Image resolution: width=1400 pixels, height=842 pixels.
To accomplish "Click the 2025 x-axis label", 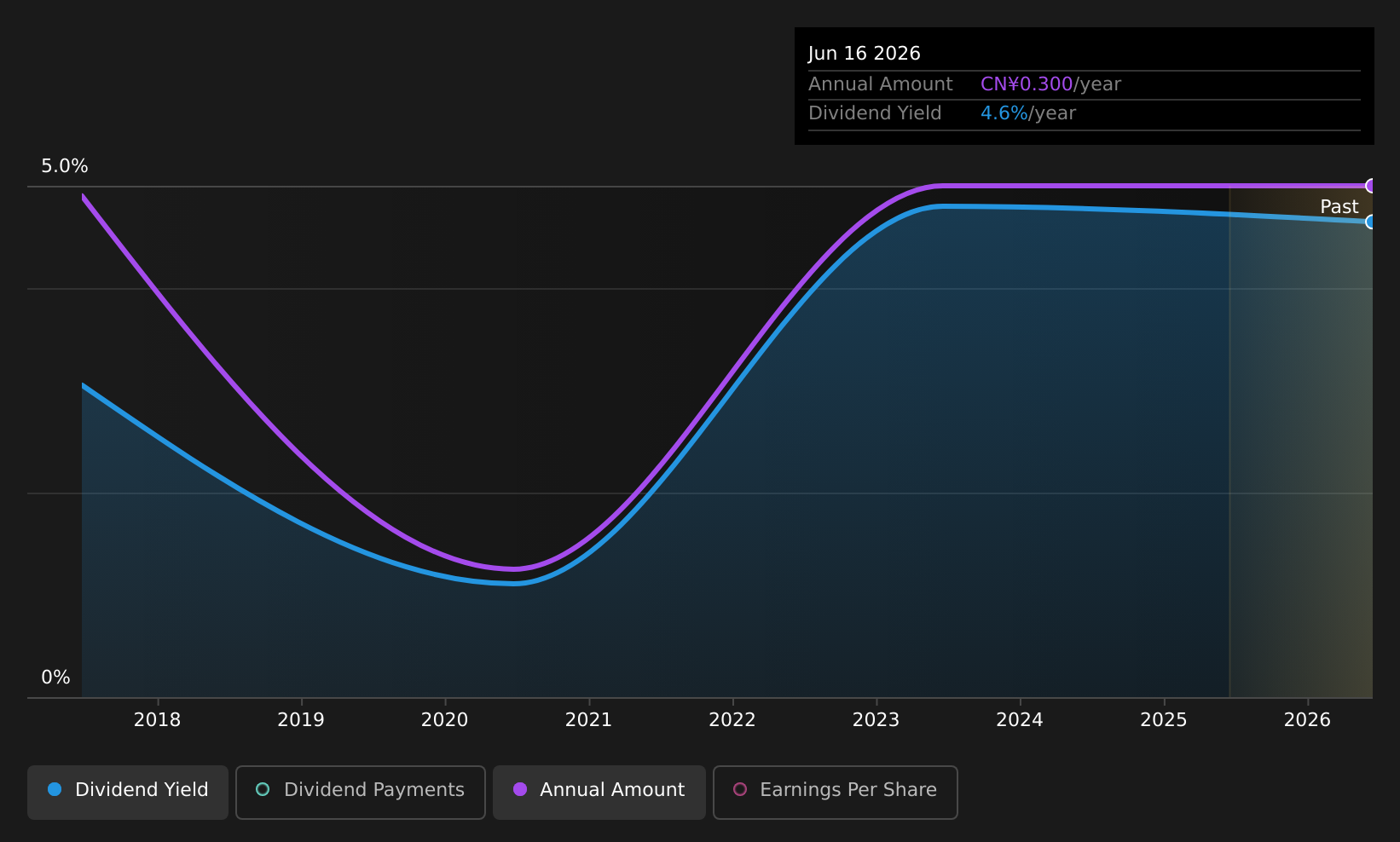I will point(1164,720).
